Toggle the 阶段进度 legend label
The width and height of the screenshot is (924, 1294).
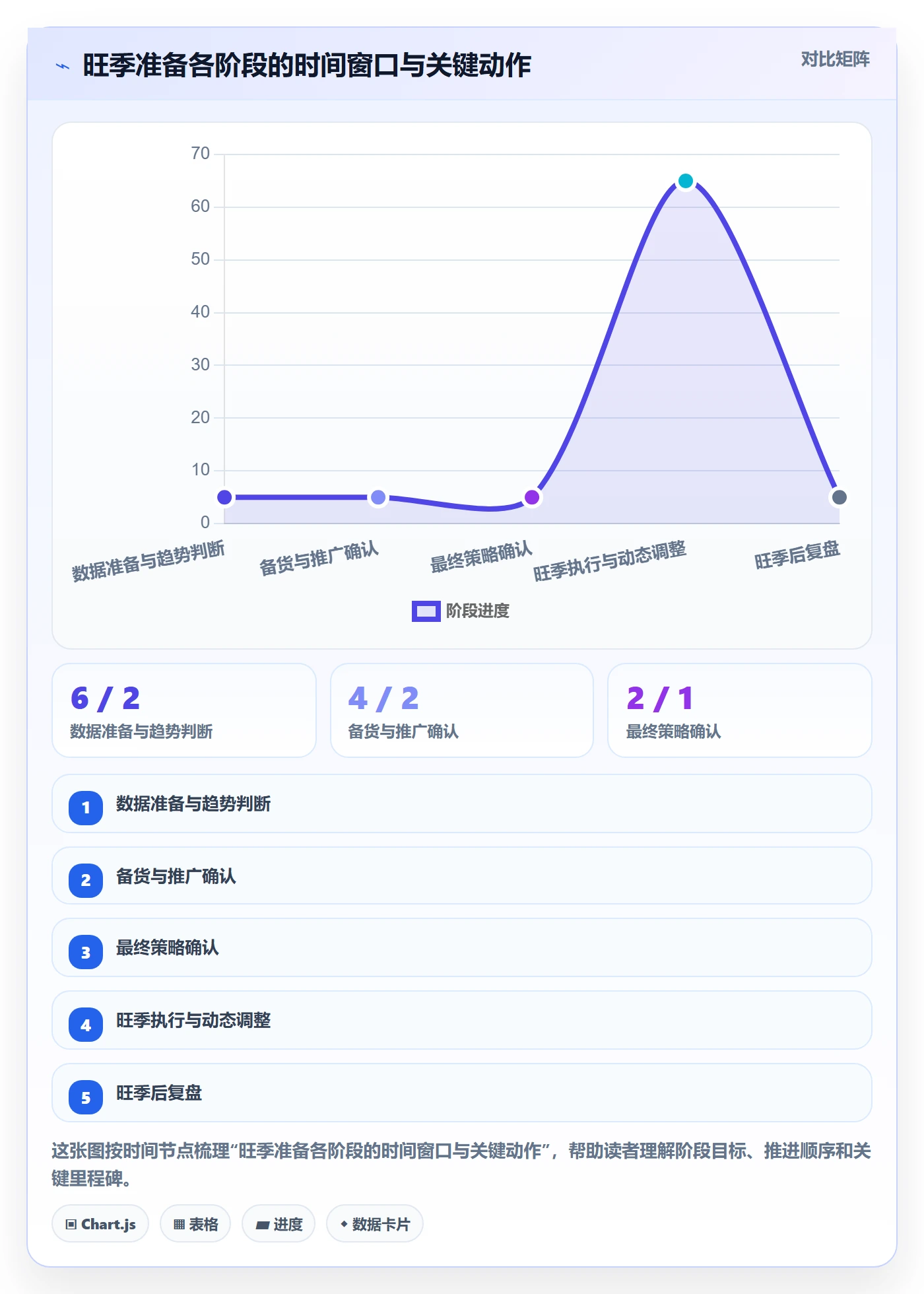click(x=478, y=611)
